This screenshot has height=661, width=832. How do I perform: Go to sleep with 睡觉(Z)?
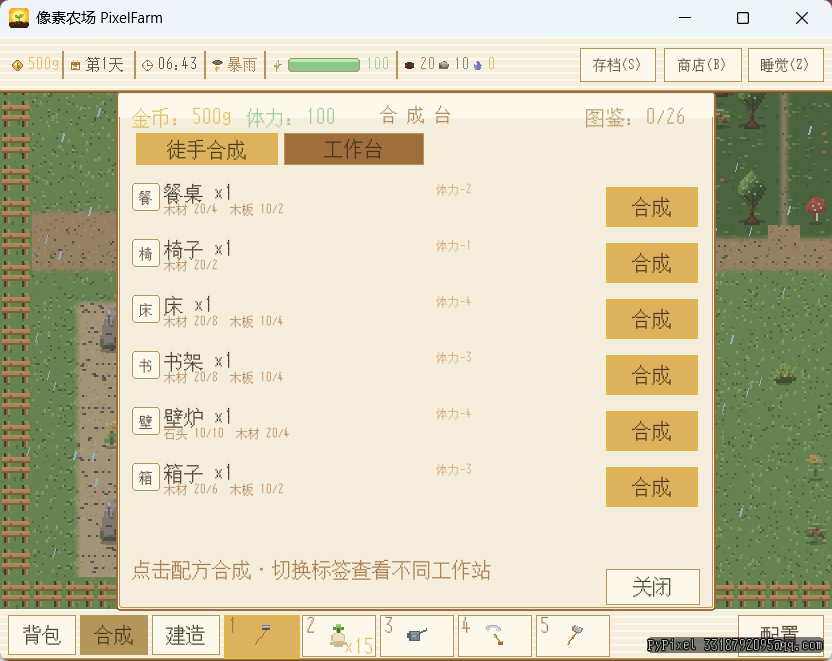click(785, 65)
